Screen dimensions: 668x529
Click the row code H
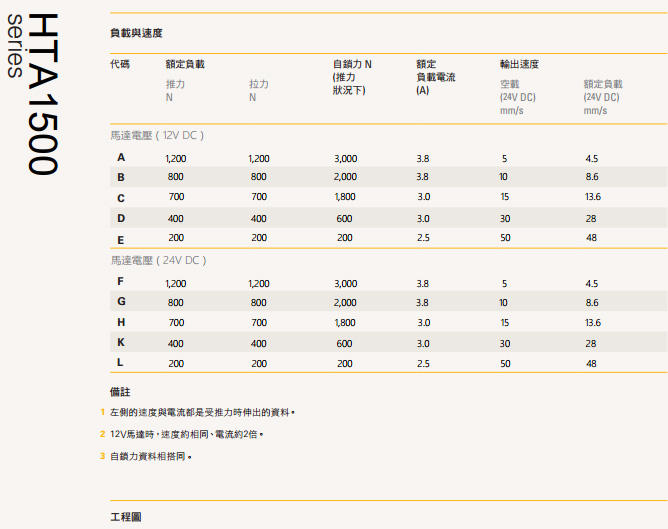click(121, 322)
